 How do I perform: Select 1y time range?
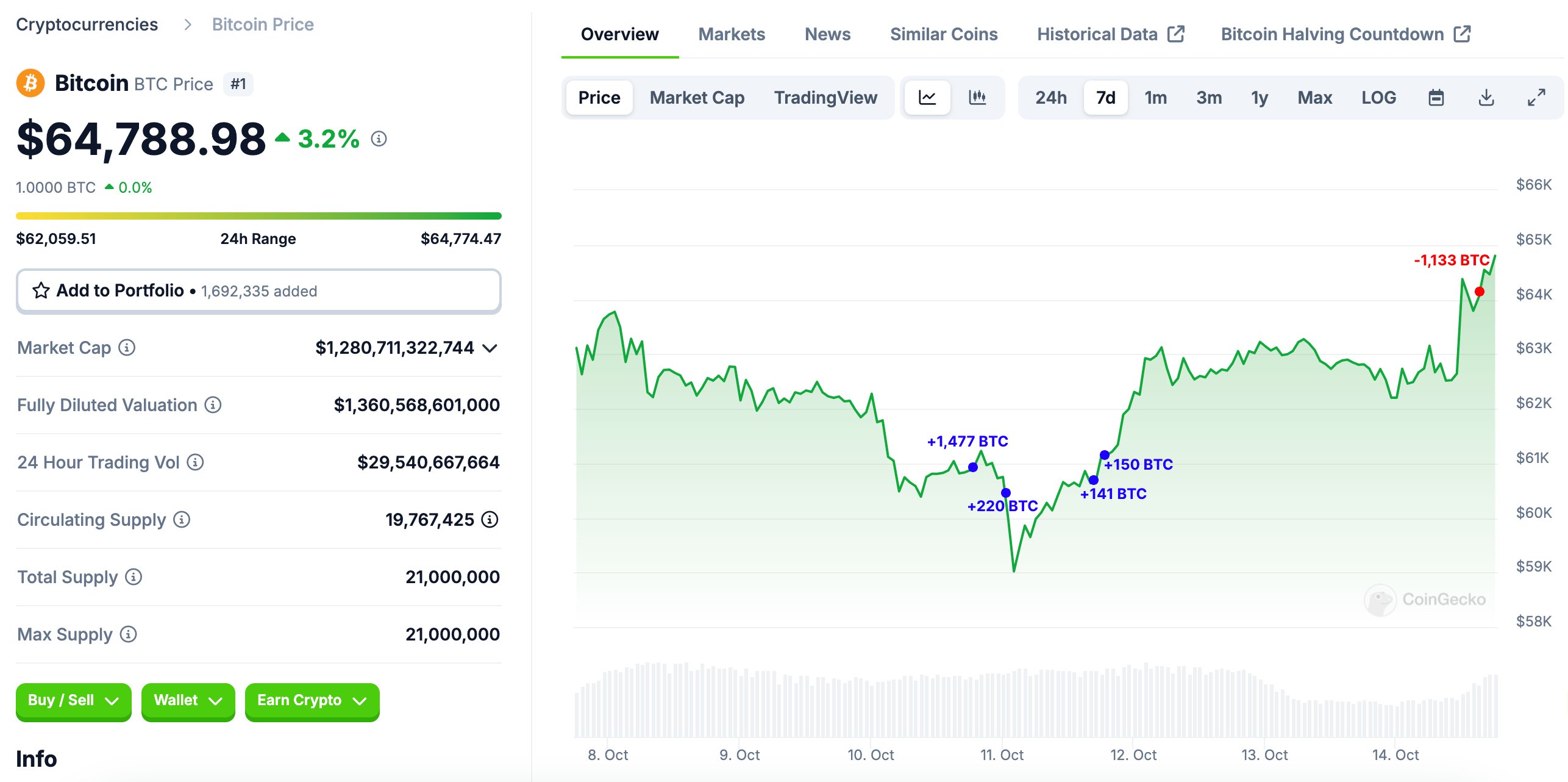[x=1260, y=98]
